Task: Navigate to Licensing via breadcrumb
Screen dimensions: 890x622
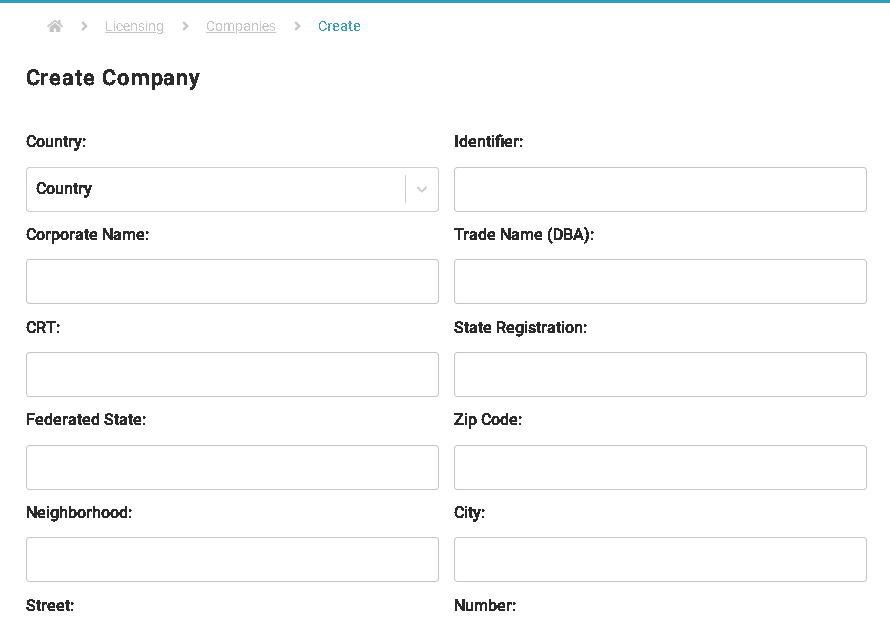Action: click(134, 26)
